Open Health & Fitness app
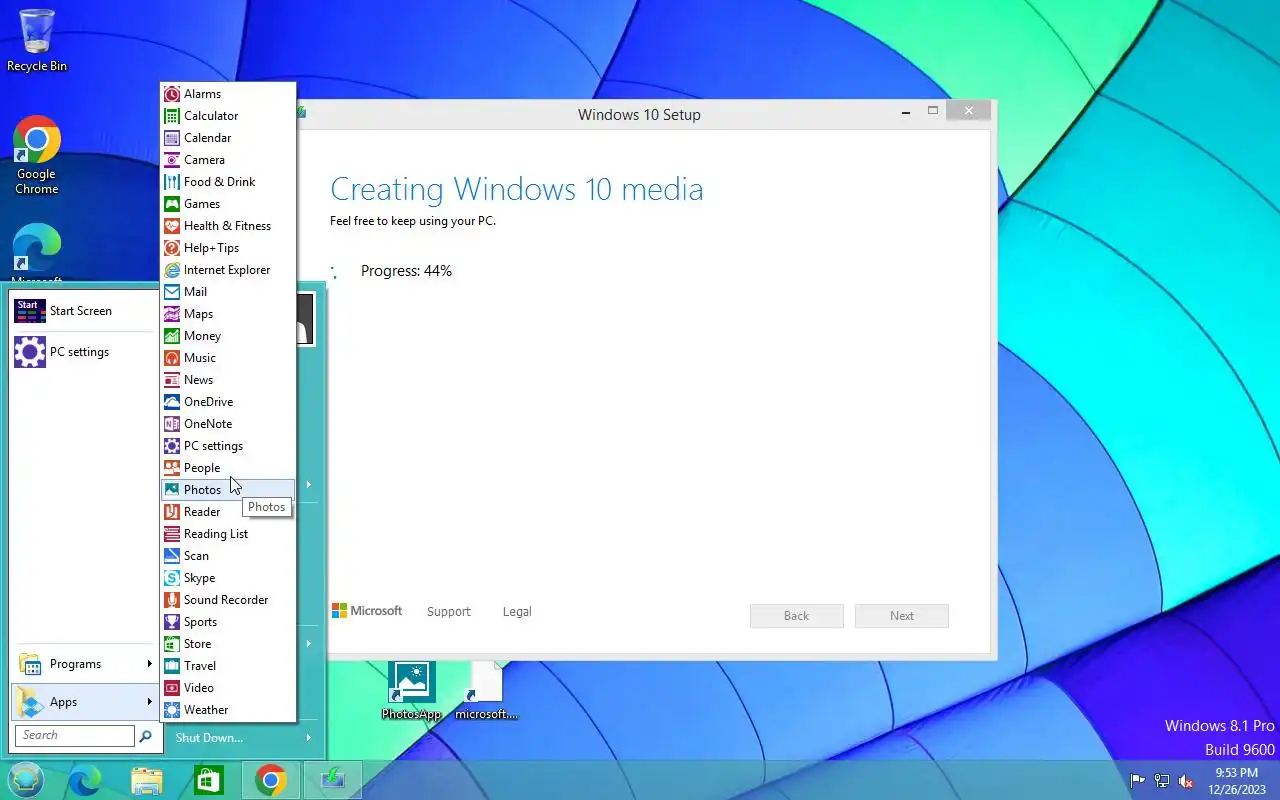Screen dimensions: 1280x800 (x=228, y=226)
